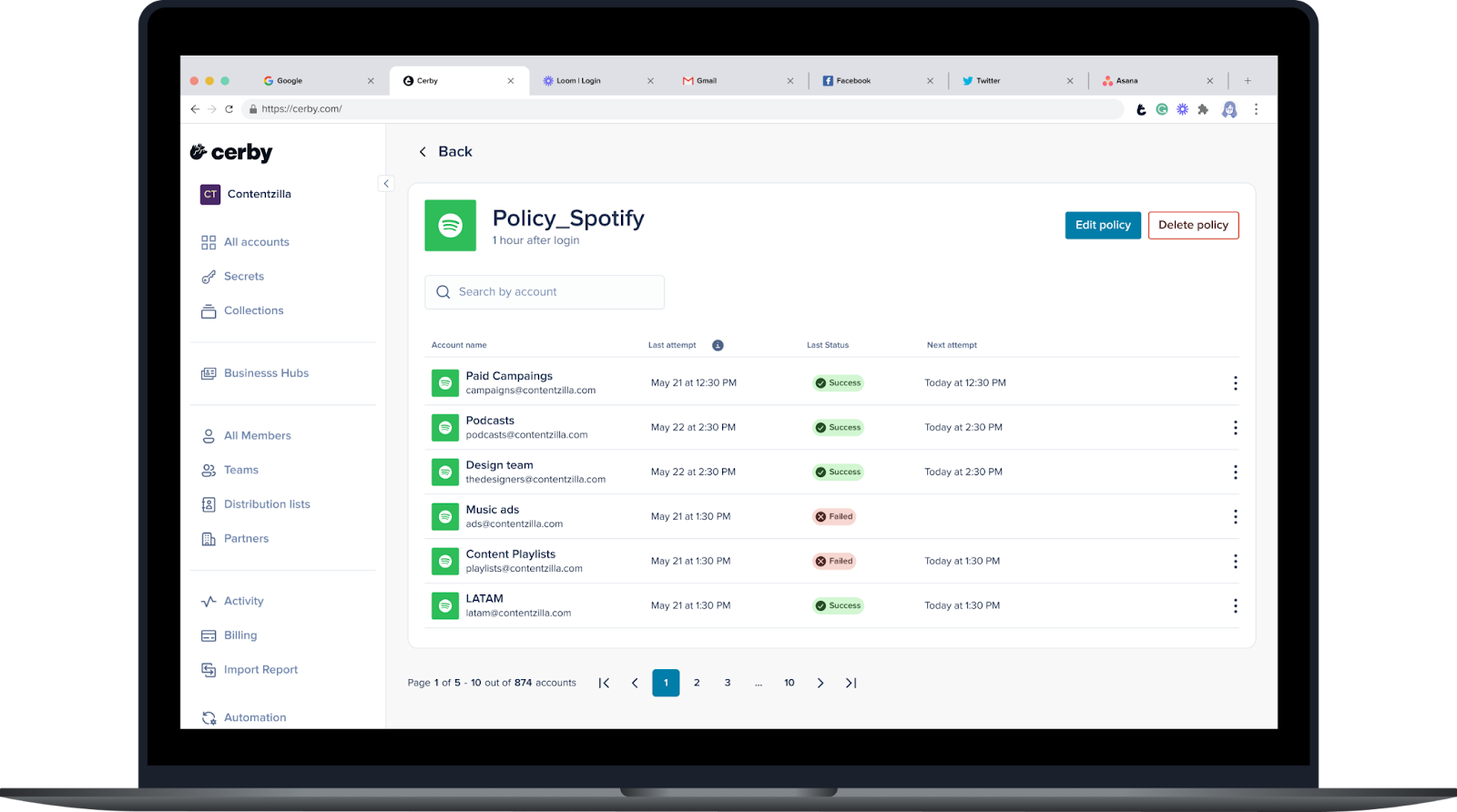Open a new browser tab
This screenshot has width=1457, height=812.
click(x=1248, y=81)
